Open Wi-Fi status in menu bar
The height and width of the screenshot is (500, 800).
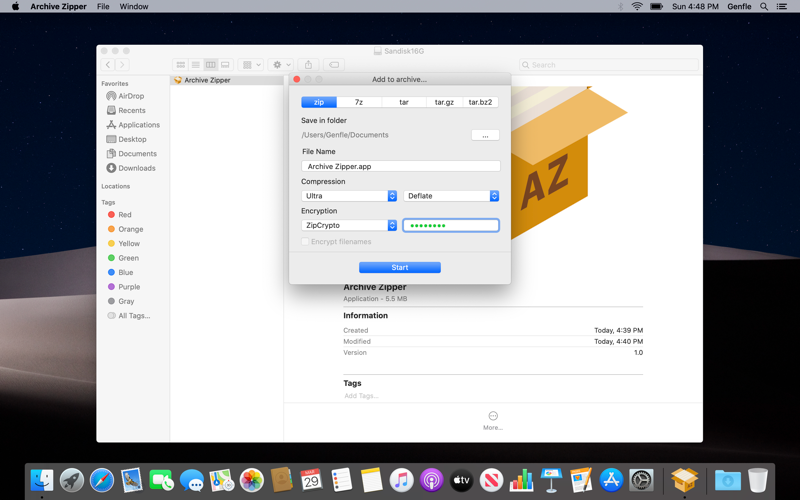click(637, 6)
